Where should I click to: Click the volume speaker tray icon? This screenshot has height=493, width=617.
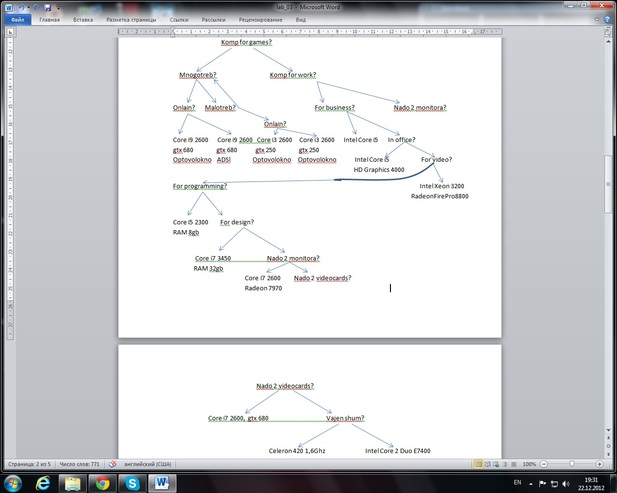(x=566, y=484)
